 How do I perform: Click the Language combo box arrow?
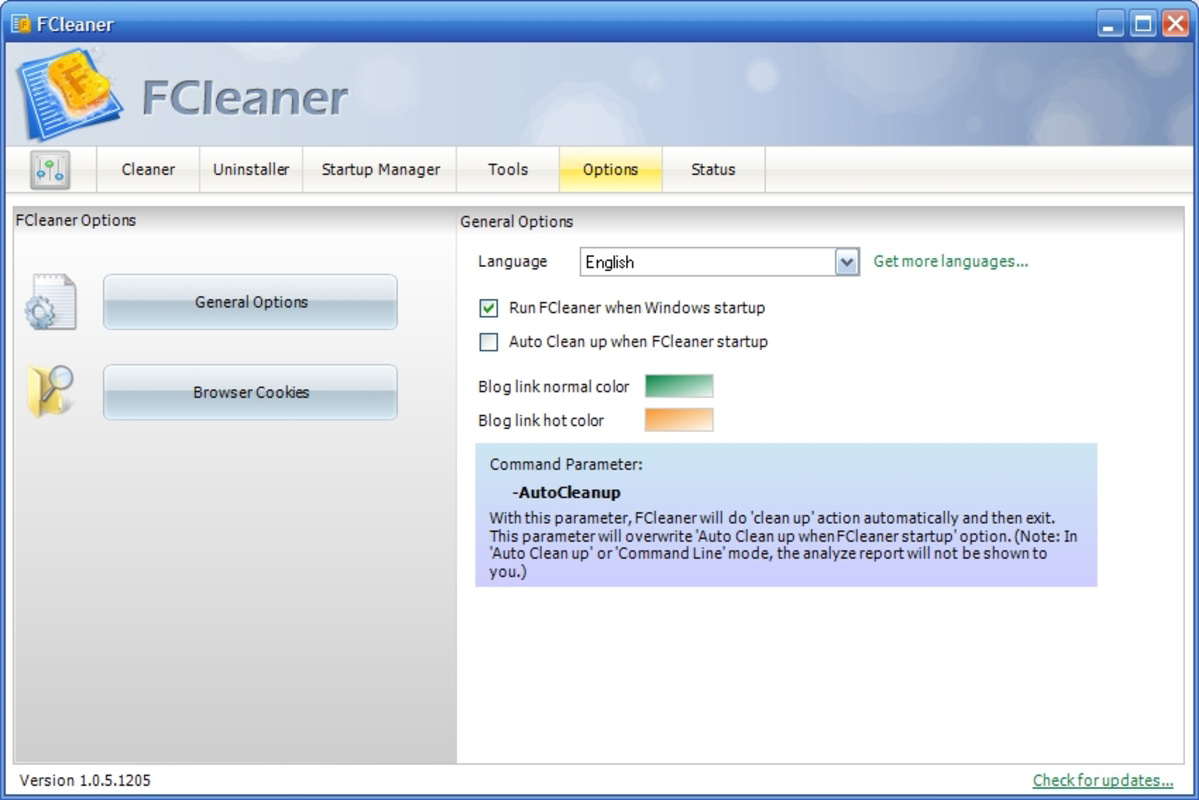tap(847, 261)
